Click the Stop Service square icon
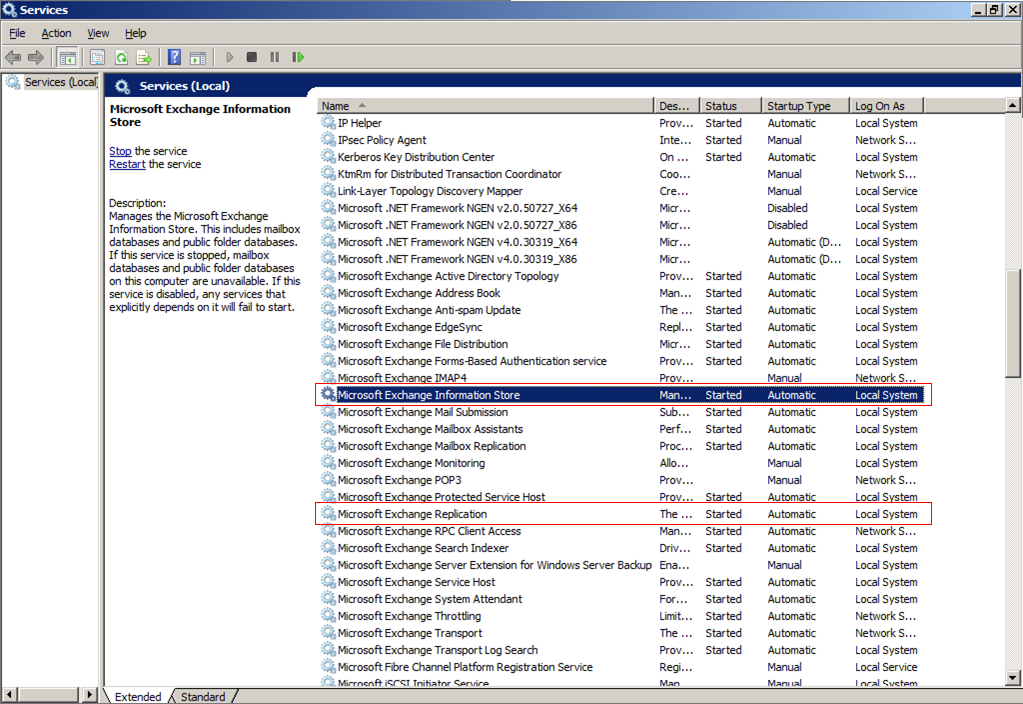The width and height of the screenshot is (1023, 704). [252, 57]
